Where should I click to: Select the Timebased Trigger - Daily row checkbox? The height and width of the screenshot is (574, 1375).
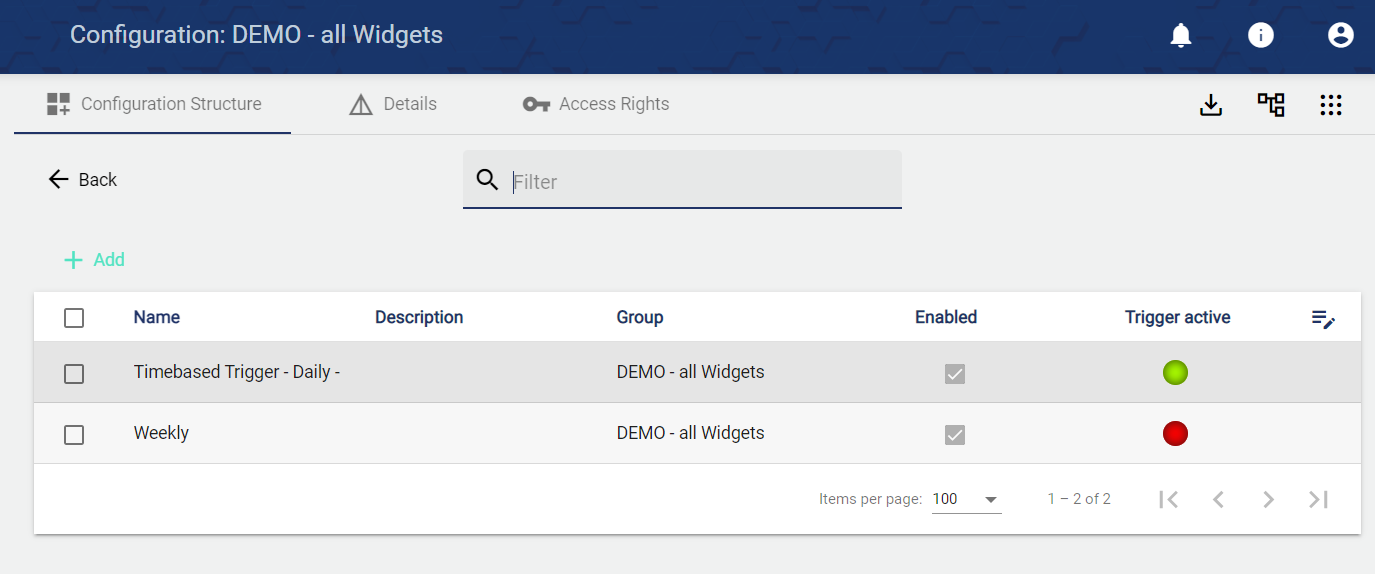coord(74,374)
